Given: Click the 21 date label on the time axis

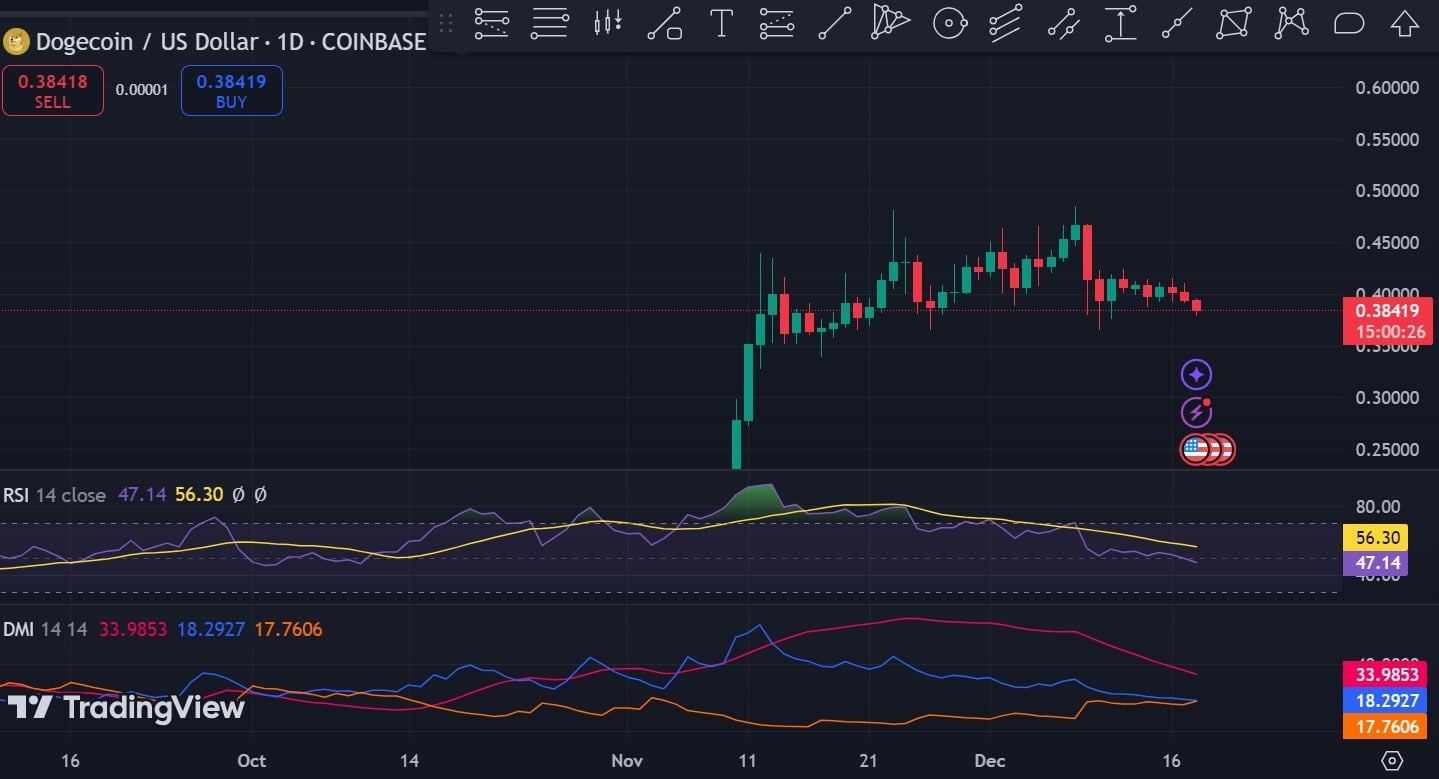Looking at the screenshot, I should (x=868, y=761).
